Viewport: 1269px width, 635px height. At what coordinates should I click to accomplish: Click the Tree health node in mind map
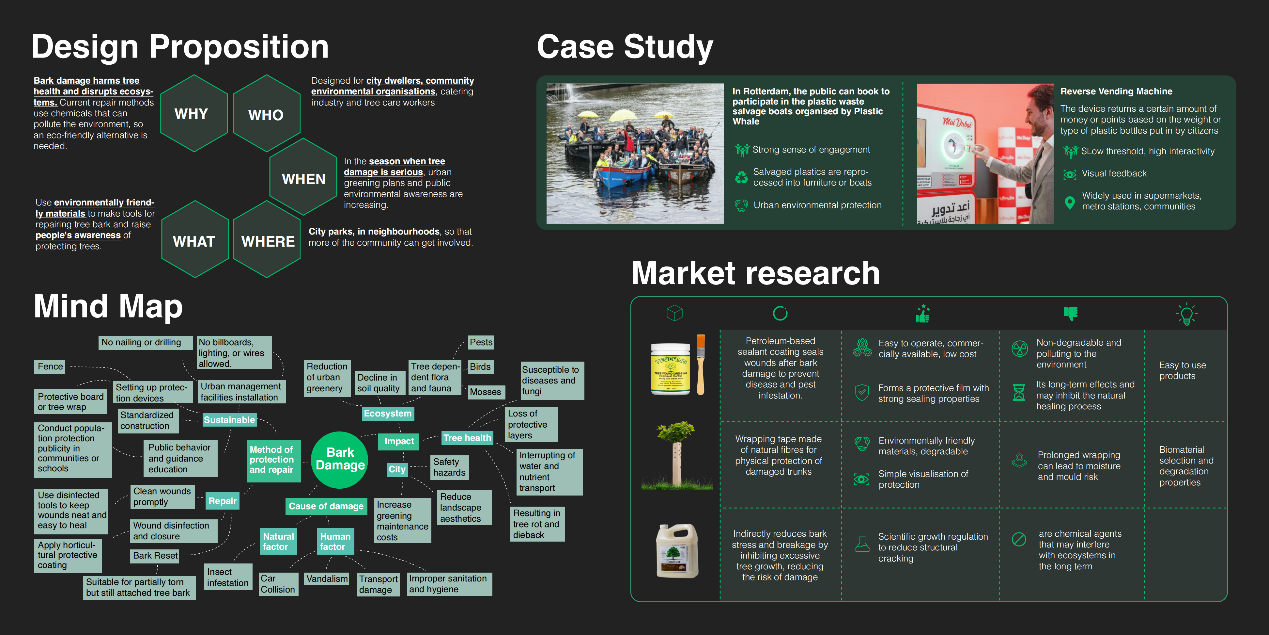(467, 438)
